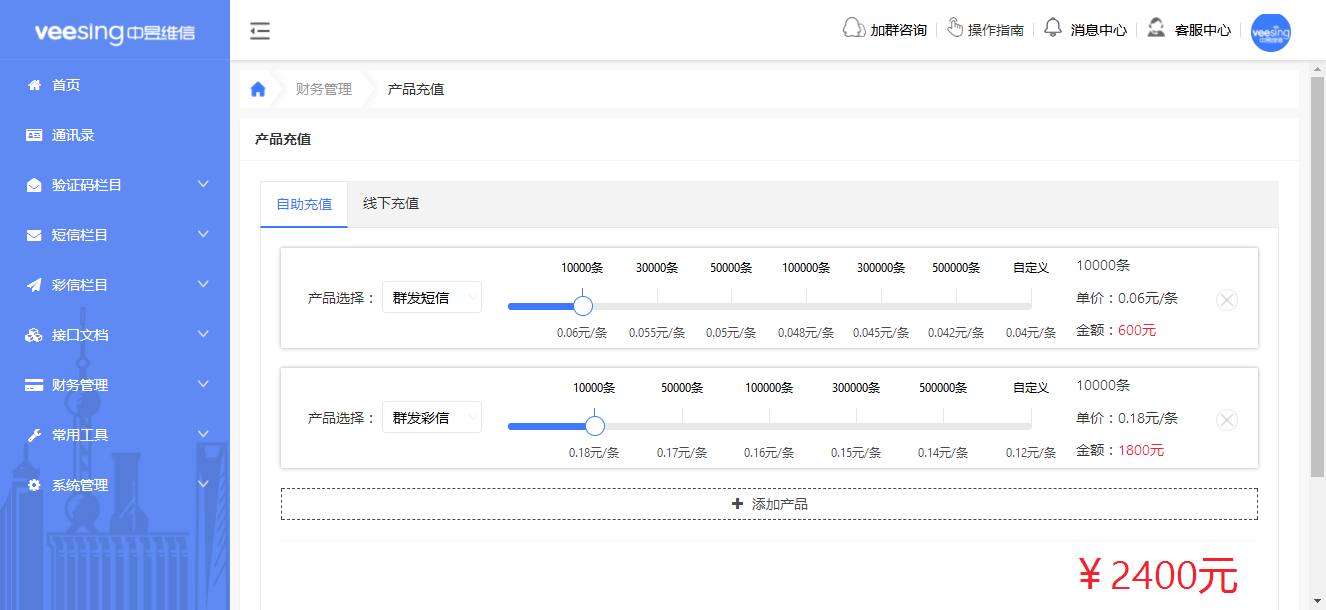Collapse the sidebar using the hamburger icon
This screenshot has height=610, width=1326.
260,31
